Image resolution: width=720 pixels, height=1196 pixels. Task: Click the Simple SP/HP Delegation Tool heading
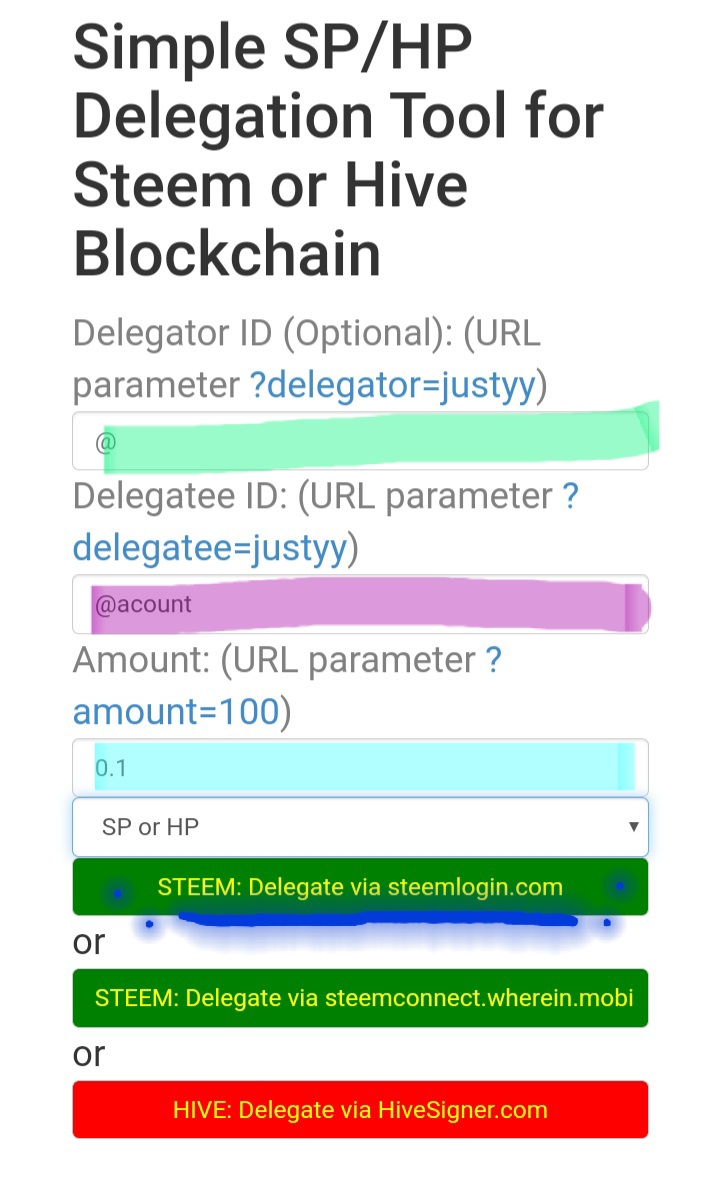click(x=339, y=150)
